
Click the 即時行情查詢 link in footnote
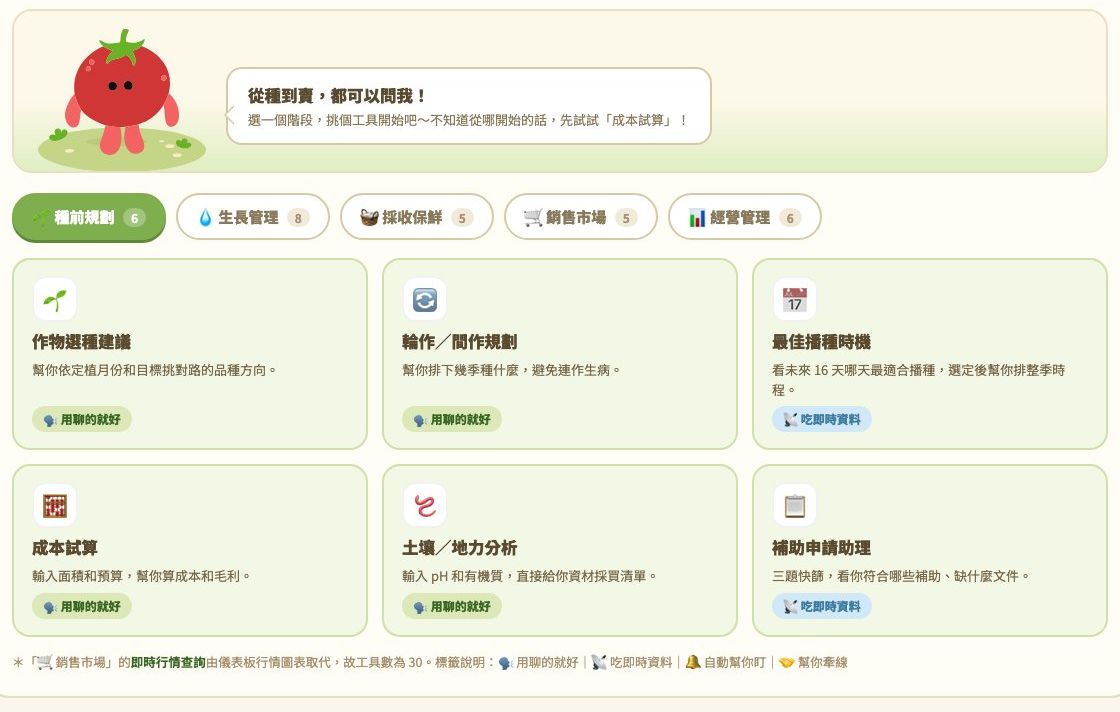(x=168, y=662)
